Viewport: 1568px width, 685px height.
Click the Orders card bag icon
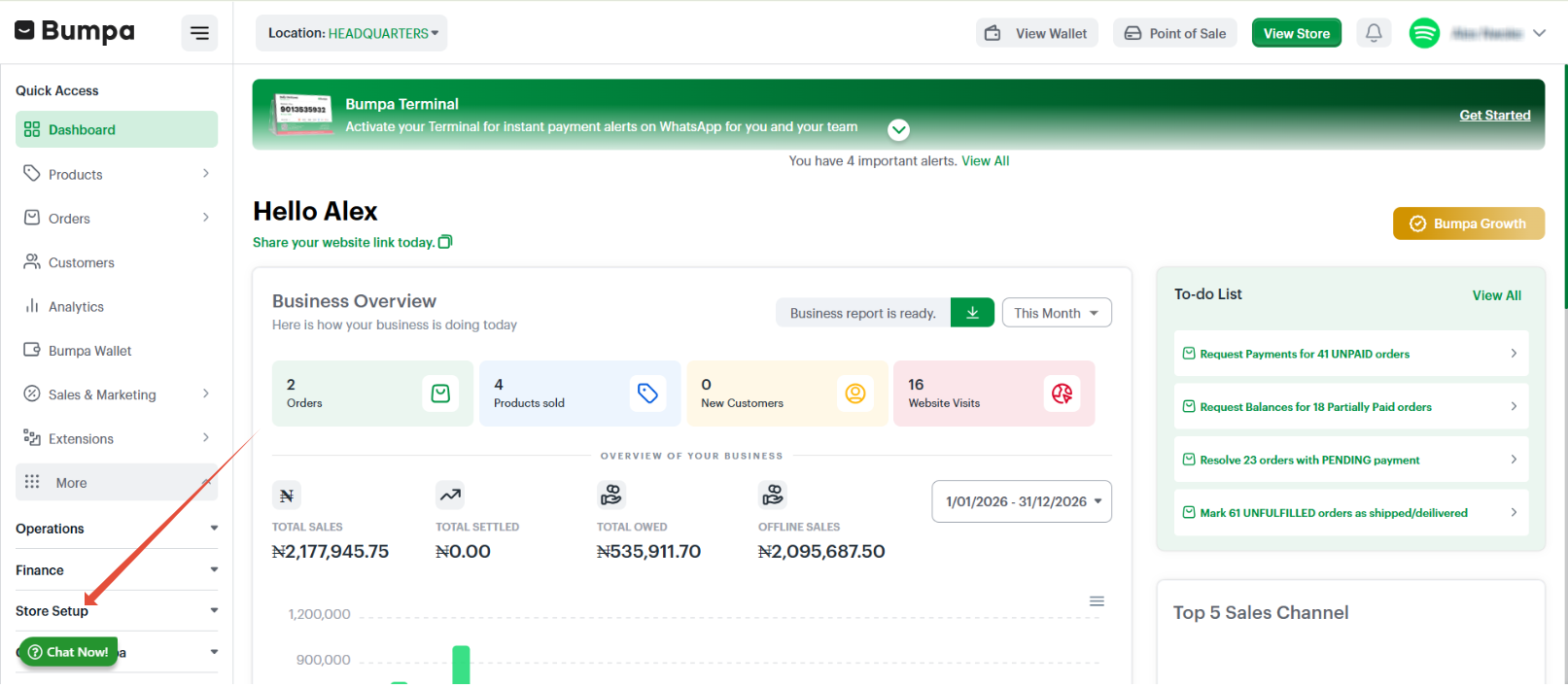pyautogui.click(x=440, y=394)
